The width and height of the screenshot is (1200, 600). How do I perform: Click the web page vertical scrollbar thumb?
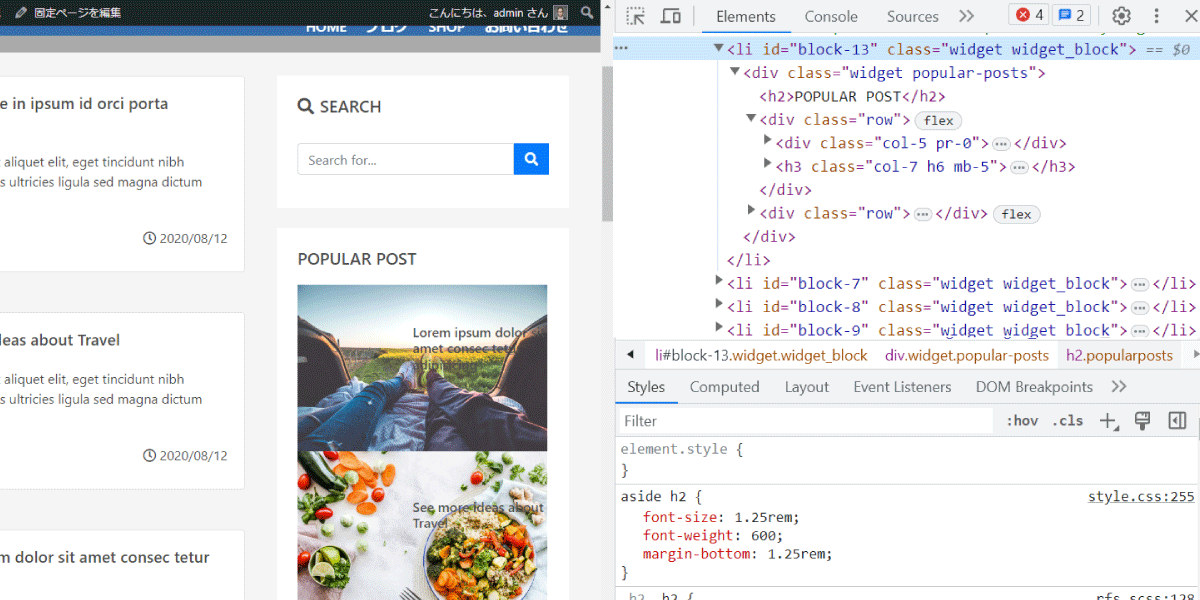pyautogui.click(x=607, y=142)
